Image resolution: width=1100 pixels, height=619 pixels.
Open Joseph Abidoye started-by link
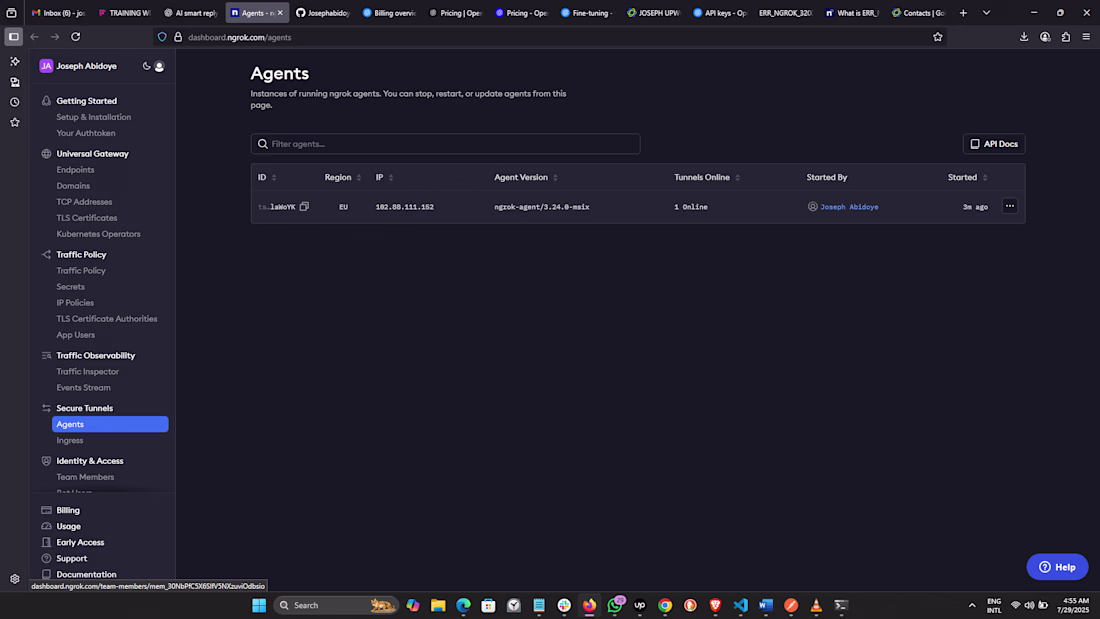coord(849,207)
